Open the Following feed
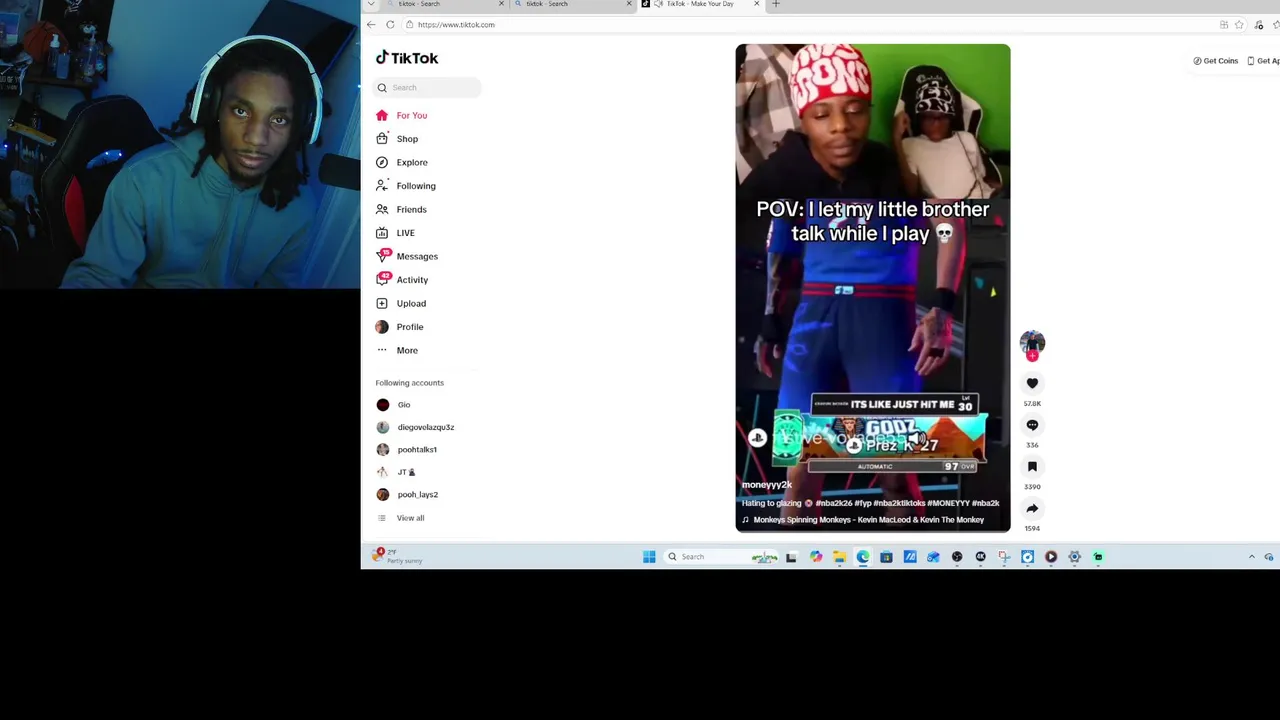This screenshot has width=1280, height=720. pos(406,186)
